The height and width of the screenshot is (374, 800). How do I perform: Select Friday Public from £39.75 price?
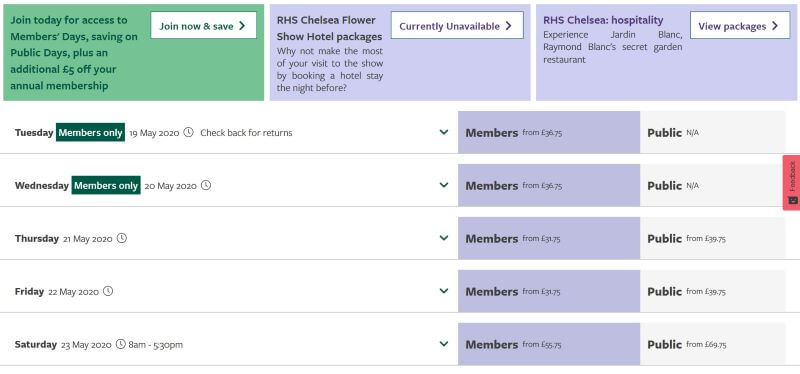pyautogui.click(x=713, y=291)
